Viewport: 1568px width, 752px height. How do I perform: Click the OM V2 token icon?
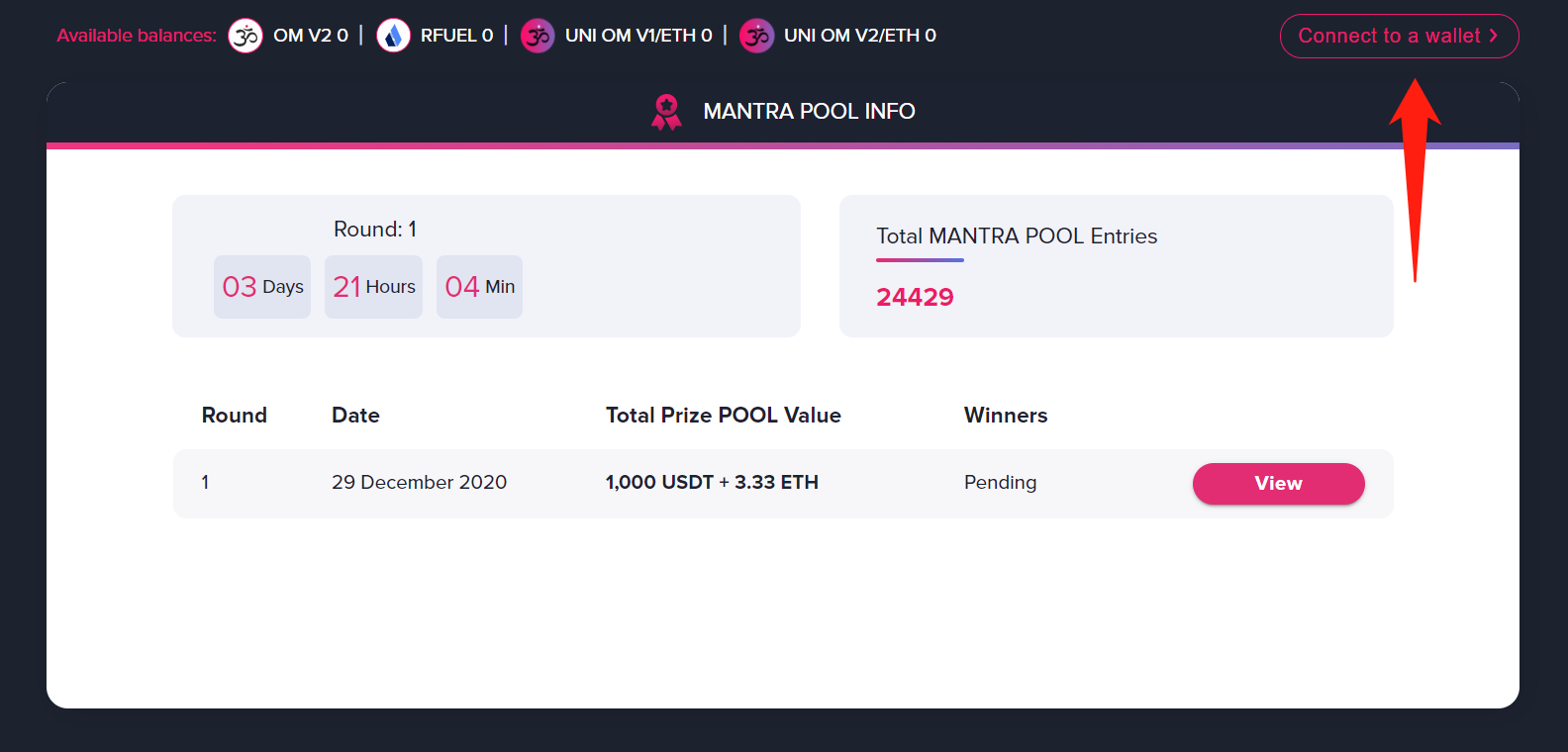pos(245,36)
